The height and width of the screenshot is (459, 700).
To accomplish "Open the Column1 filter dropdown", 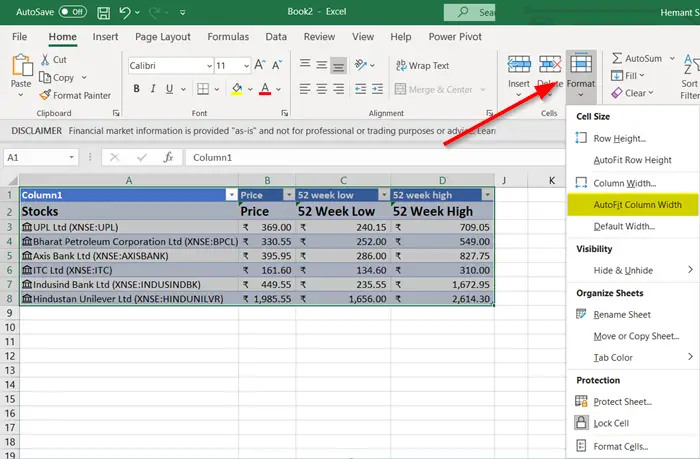I will (231, 195).
